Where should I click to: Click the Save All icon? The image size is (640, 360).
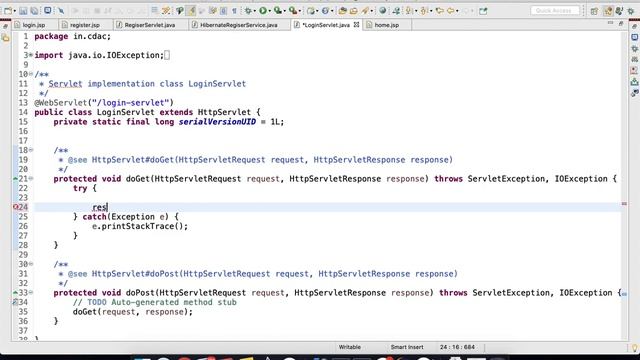(x=34, y=11)
